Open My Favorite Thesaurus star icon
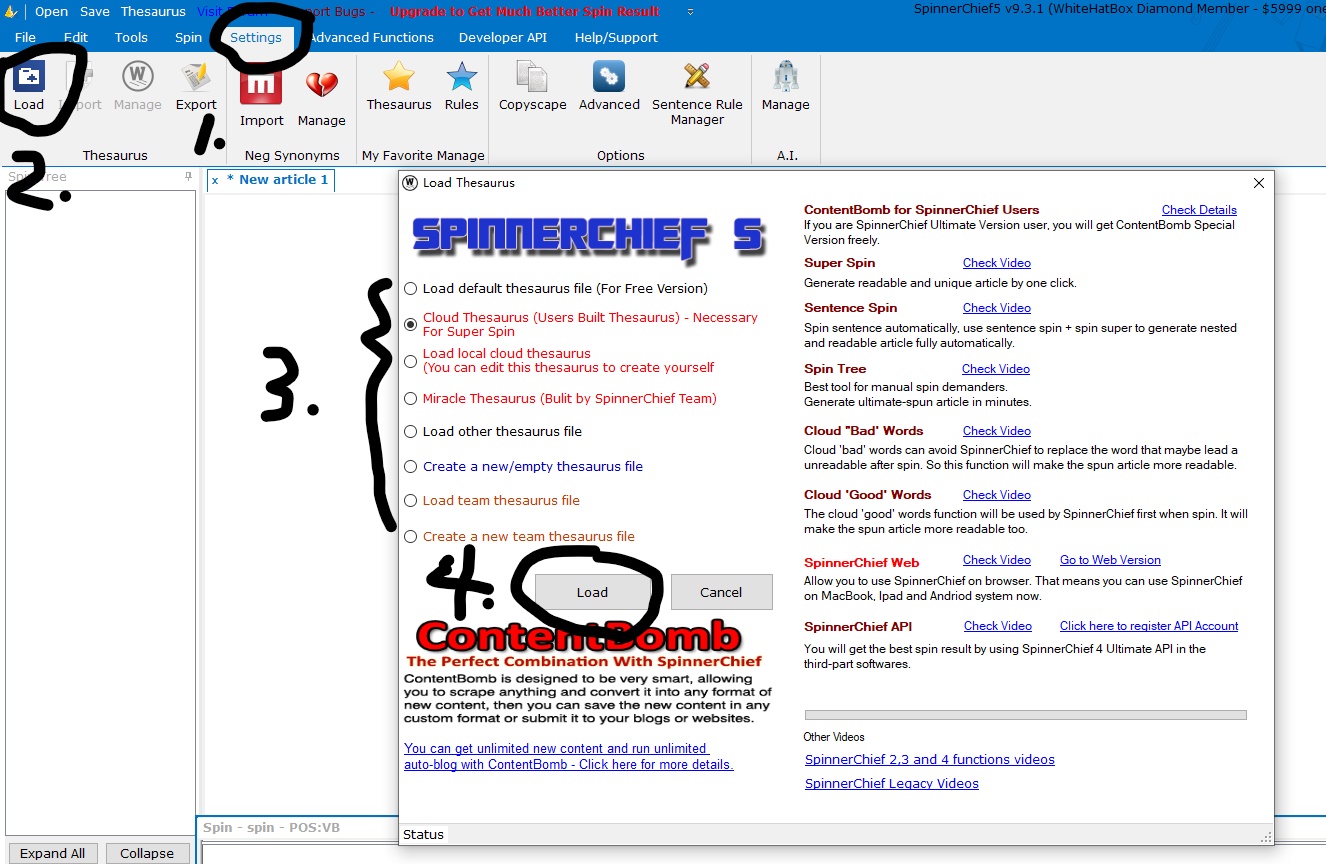 click(x=399, y=78)
